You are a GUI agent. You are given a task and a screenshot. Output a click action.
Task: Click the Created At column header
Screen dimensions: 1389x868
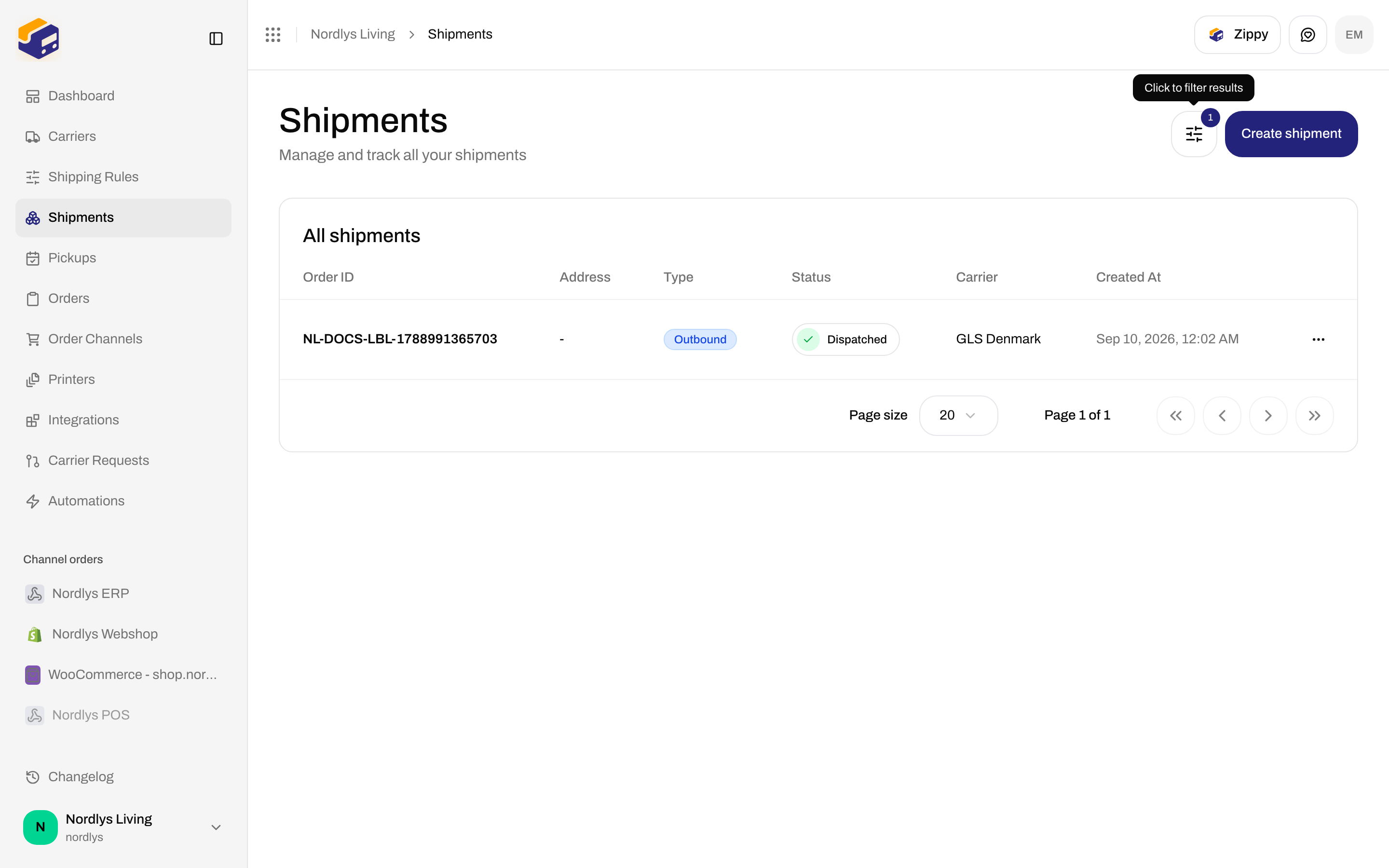(x=1129, y=277)
